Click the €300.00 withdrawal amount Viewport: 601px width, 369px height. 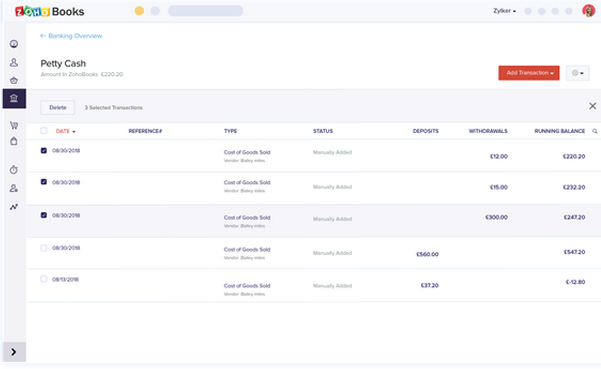point(496,217)
